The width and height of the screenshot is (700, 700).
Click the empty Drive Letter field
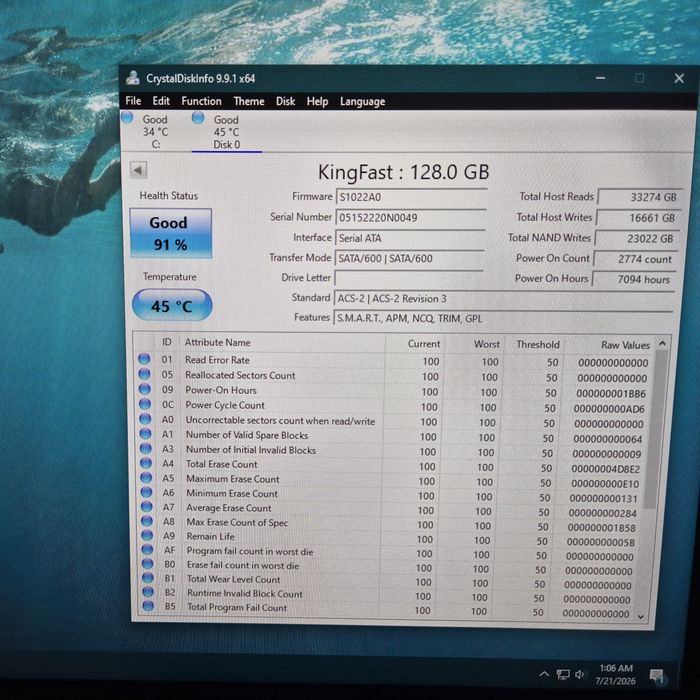click(x=408, y=278)
